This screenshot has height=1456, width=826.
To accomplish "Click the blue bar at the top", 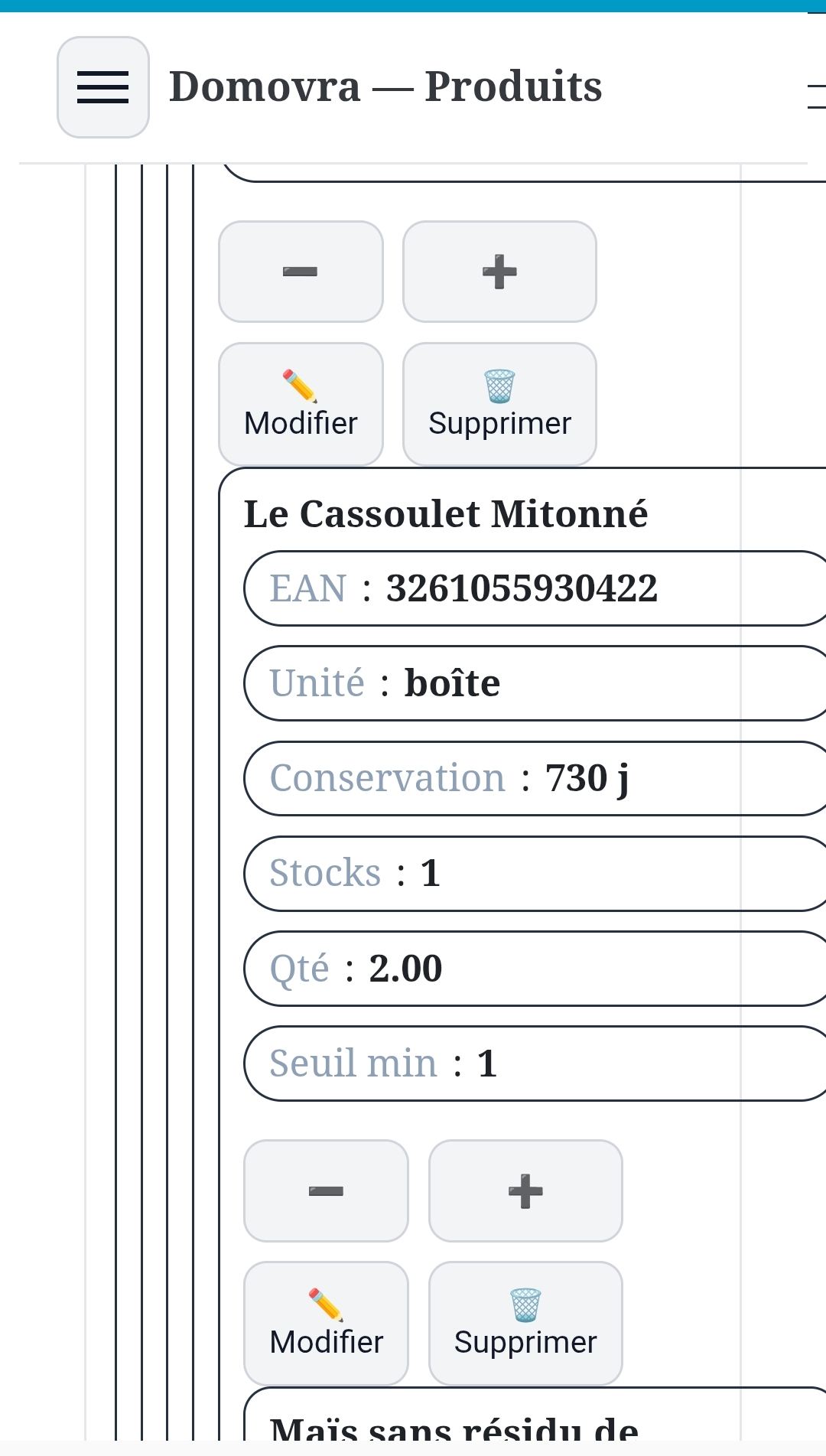I will tap(413, 5).
